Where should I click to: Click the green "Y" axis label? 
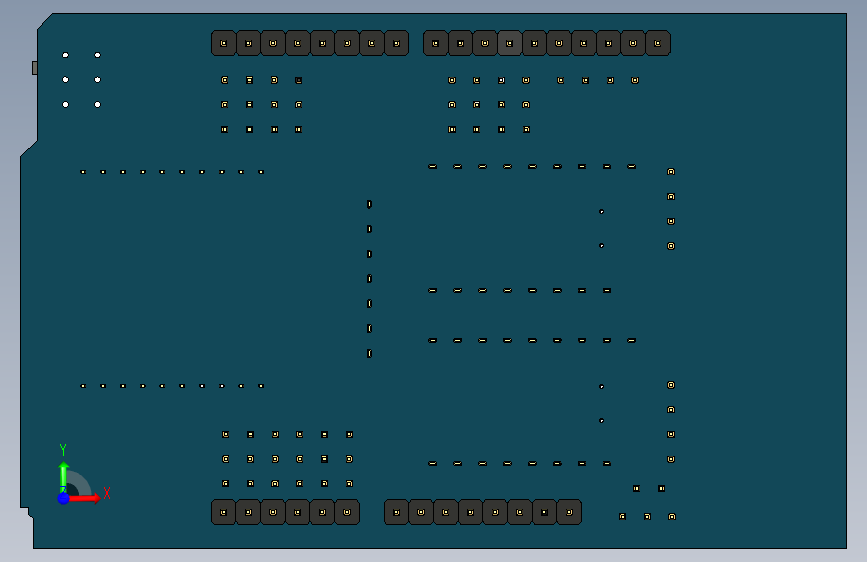(63, 450)
